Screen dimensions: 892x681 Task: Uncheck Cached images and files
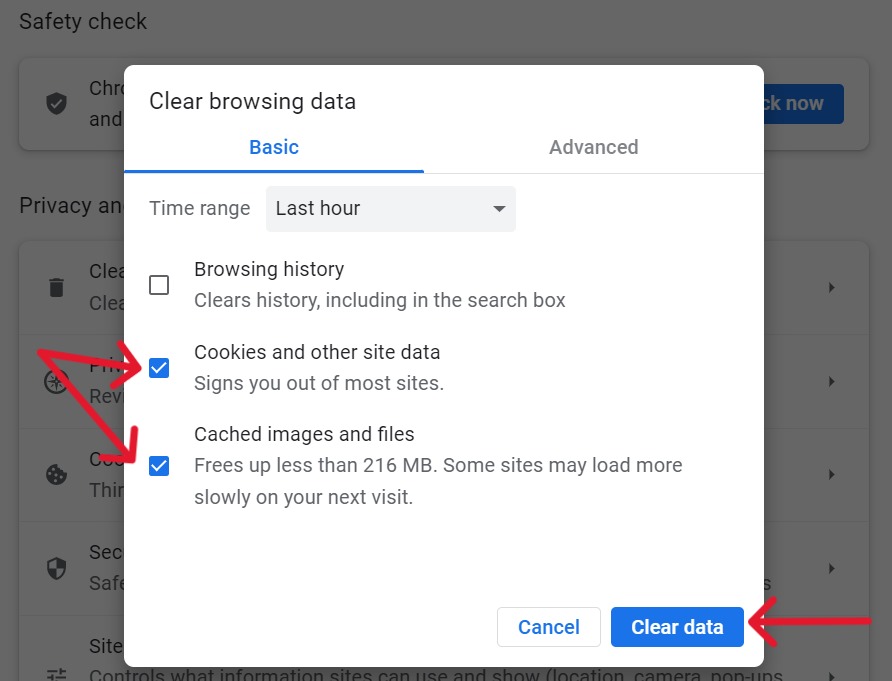coord(159,465)
